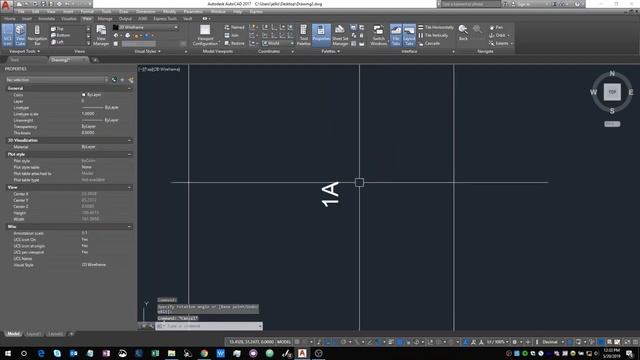
Task: Expand the Visual Styles panel
Action: pos(147,51)
